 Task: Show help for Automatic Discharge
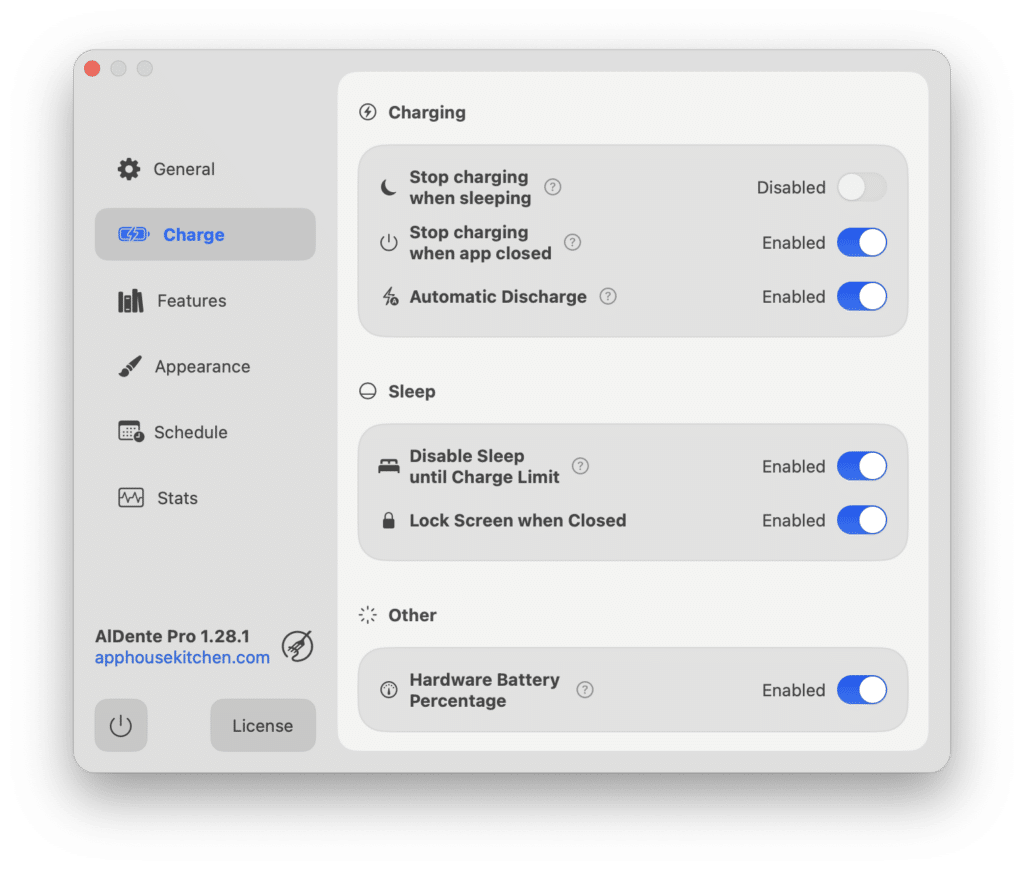[608, 296]
